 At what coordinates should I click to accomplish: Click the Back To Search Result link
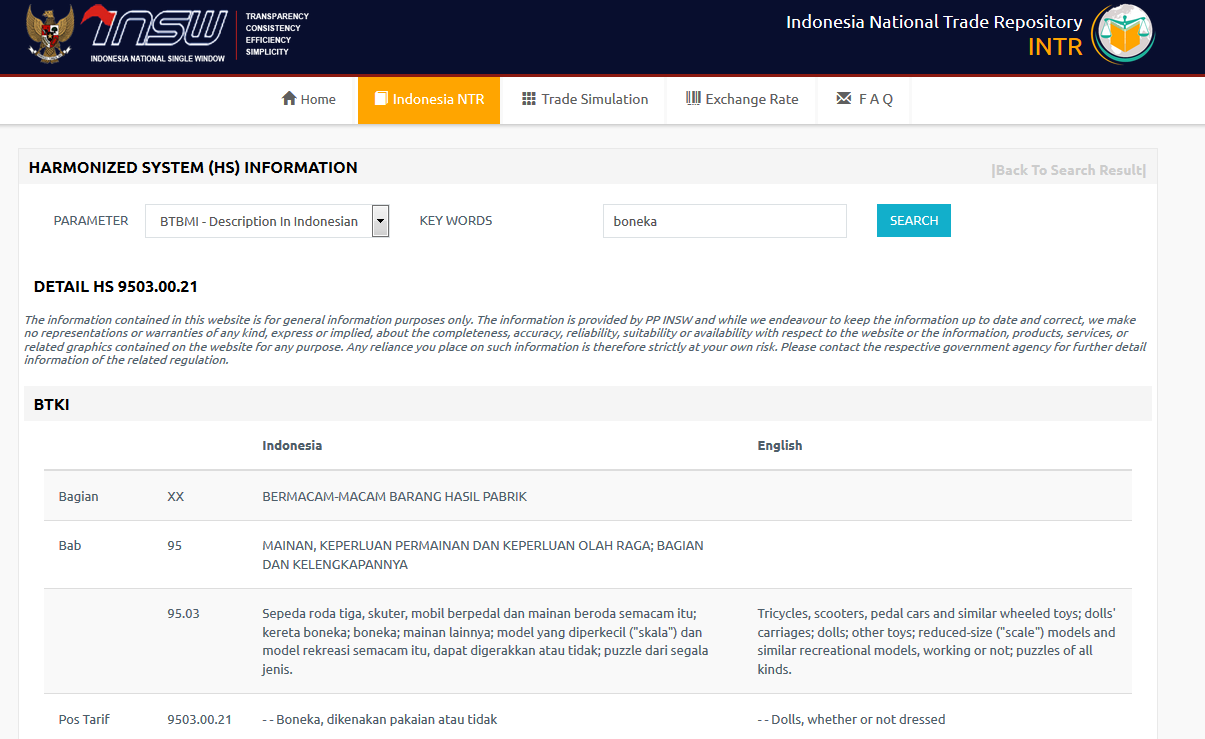(1068, 170)
